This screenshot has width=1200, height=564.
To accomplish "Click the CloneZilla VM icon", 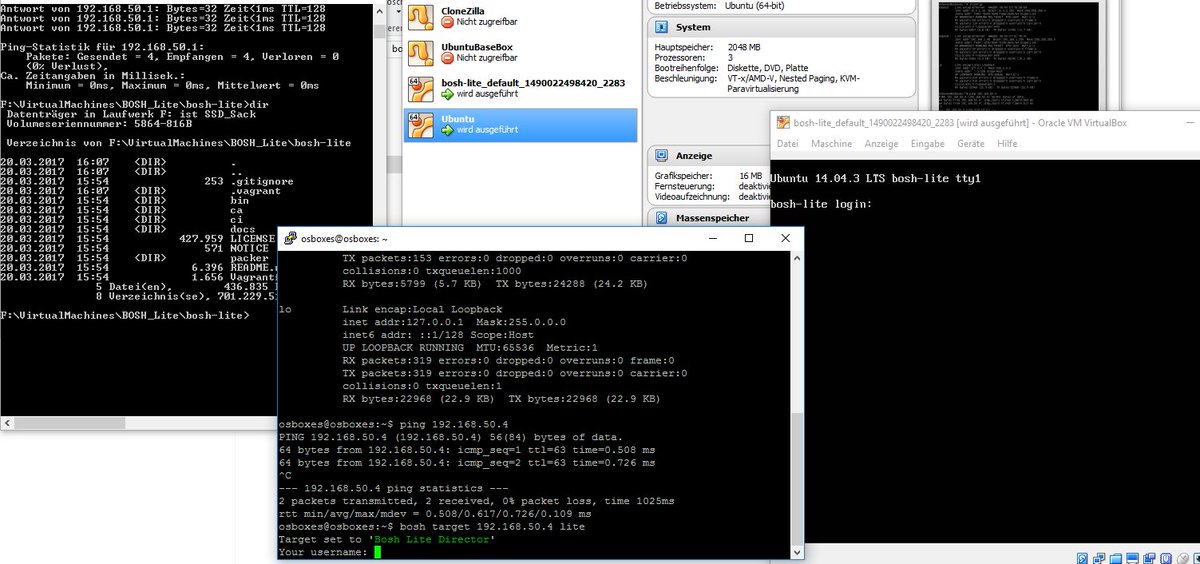I will [420, 15].
